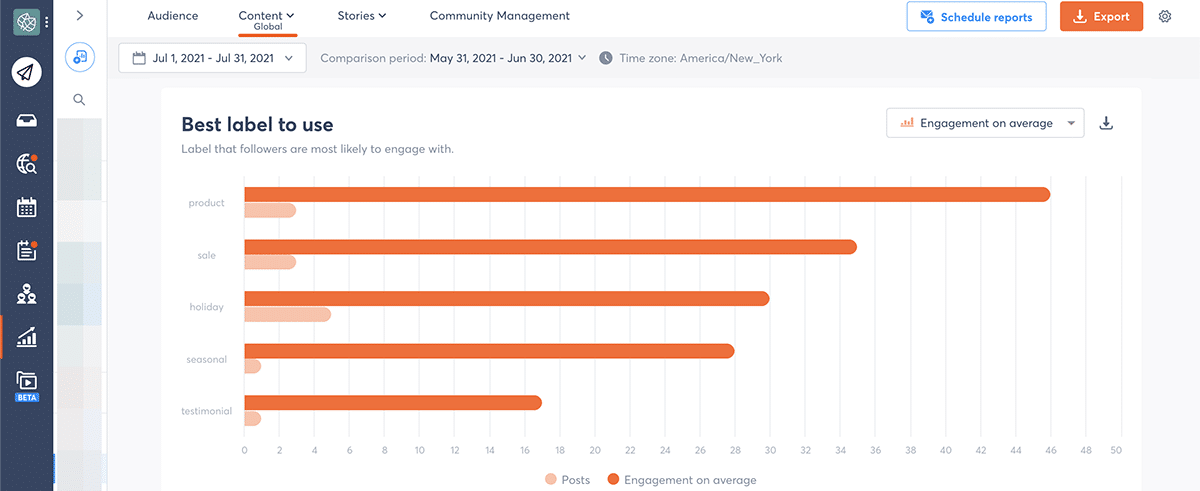
Task: Click the Schedule reports button
Action: click(976, 17)
